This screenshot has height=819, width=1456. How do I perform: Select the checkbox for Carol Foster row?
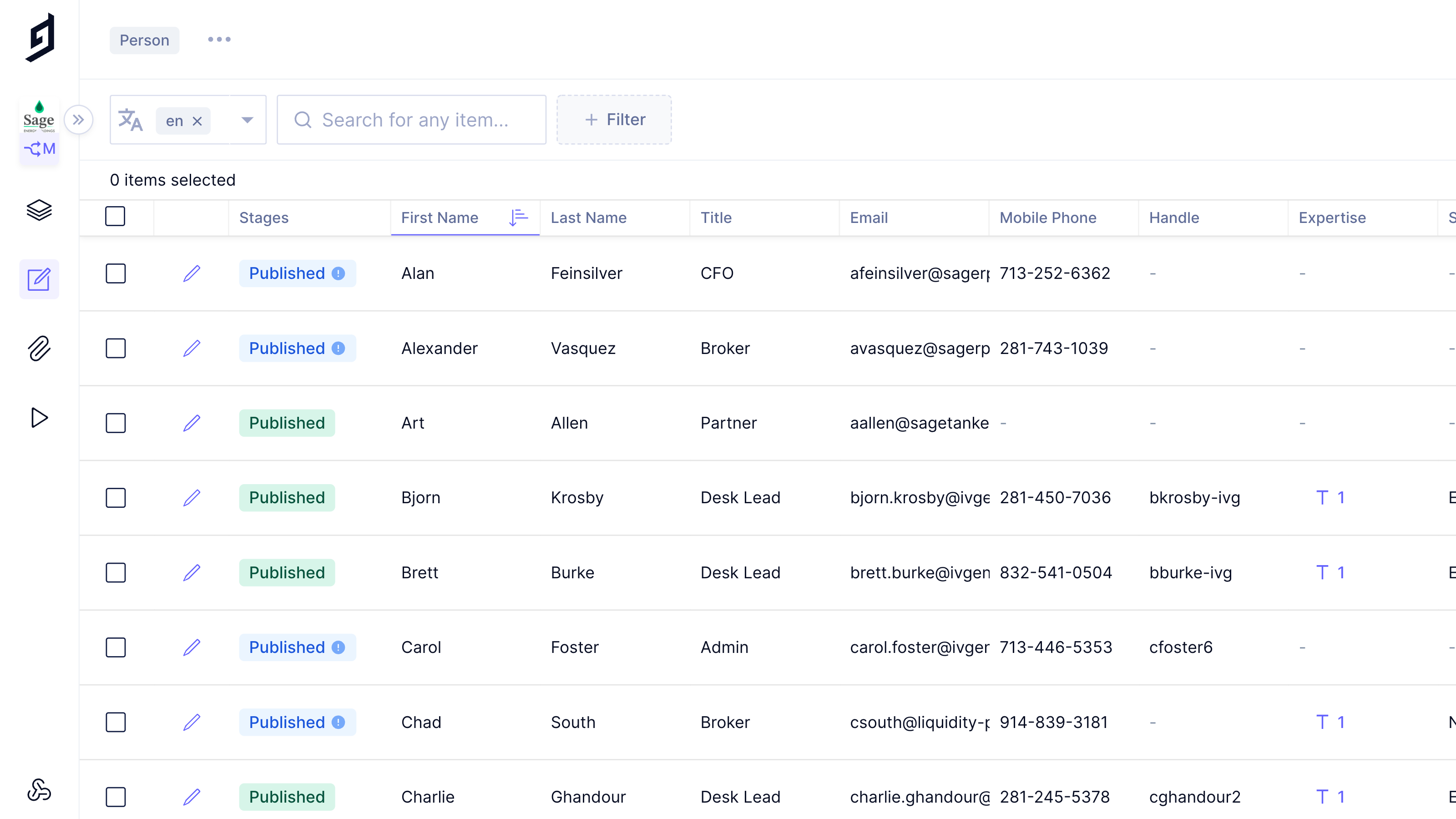point(115,647)
